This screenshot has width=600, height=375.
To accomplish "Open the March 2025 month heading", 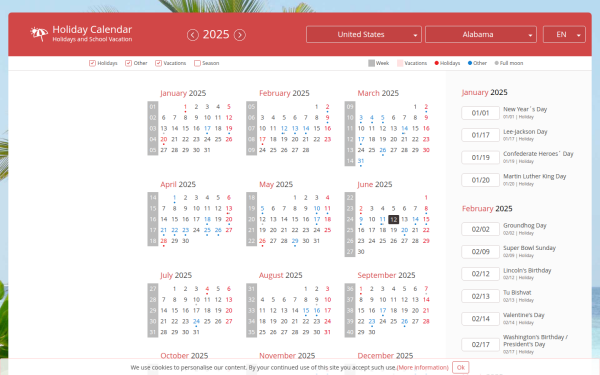I will click(378, 93).
